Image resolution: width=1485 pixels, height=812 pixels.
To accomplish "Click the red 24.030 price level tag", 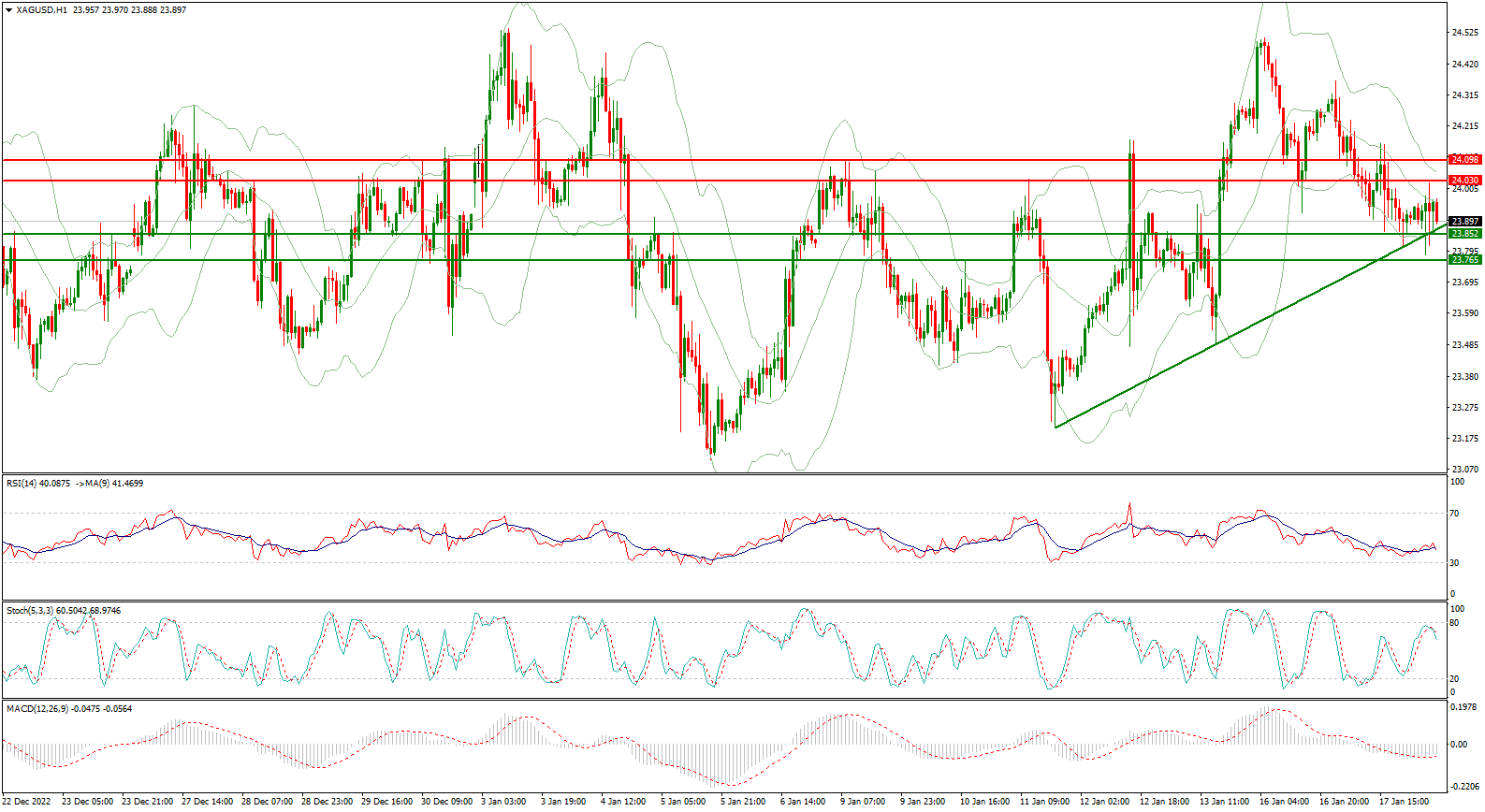I will 1464,181.
